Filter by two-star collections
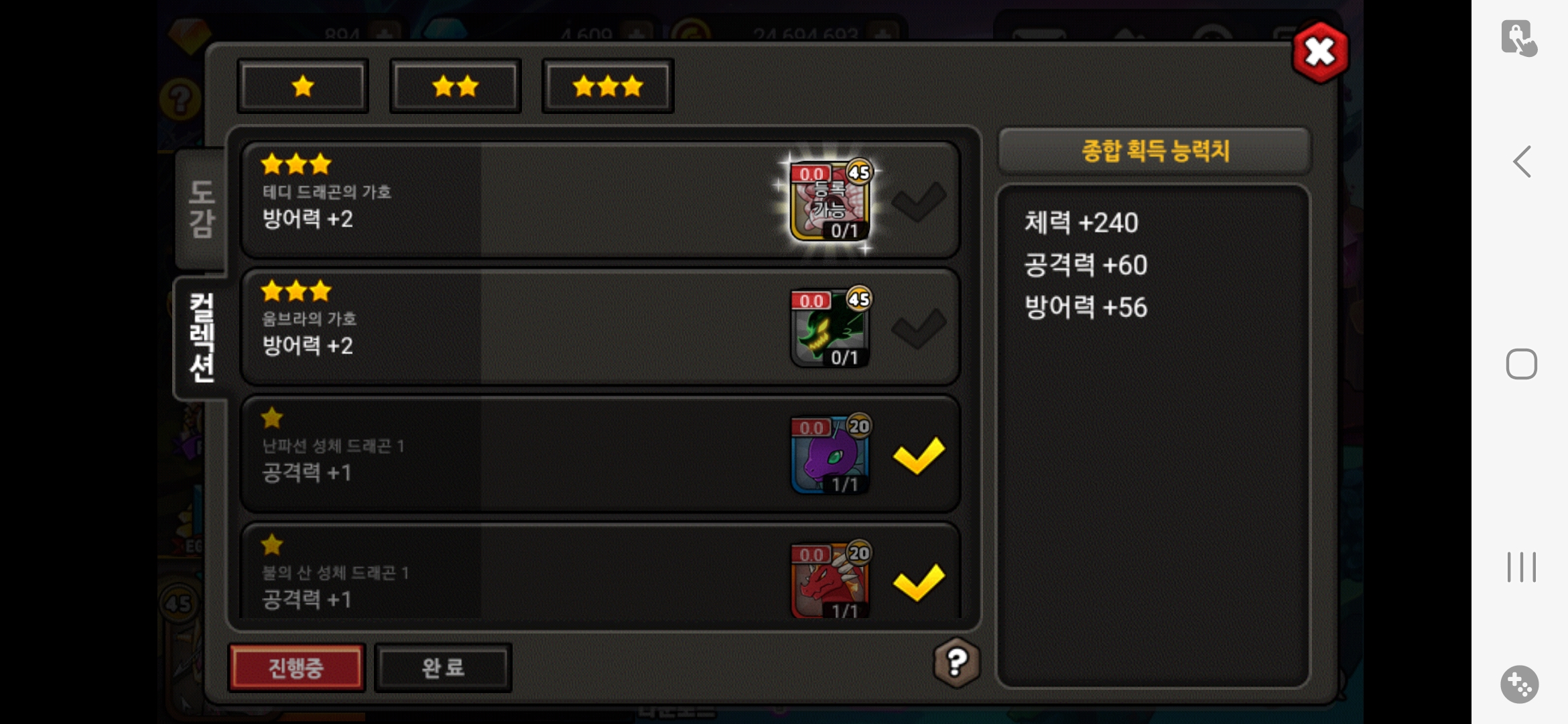The height and width of the screenshot is (724, 1568). pyautogui.click(x=456, y=86)
